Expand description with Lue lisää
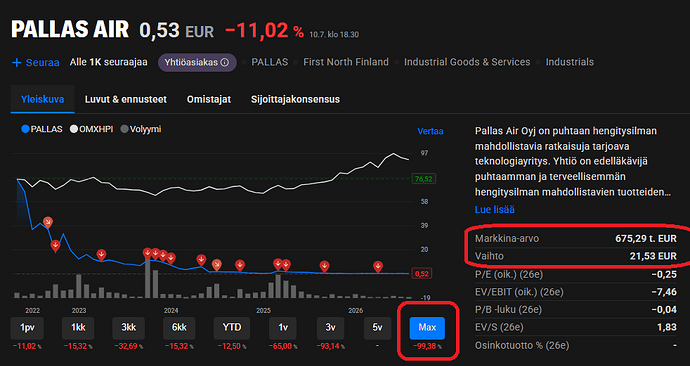 (x=495, y=209)
